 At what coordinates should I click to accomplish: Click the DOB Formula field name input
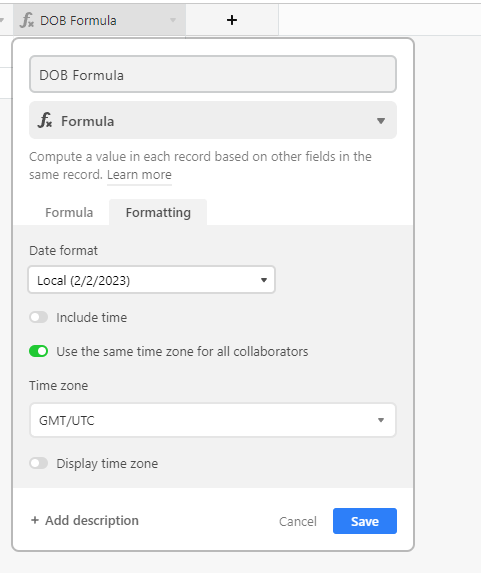click(x=213, y=74)
